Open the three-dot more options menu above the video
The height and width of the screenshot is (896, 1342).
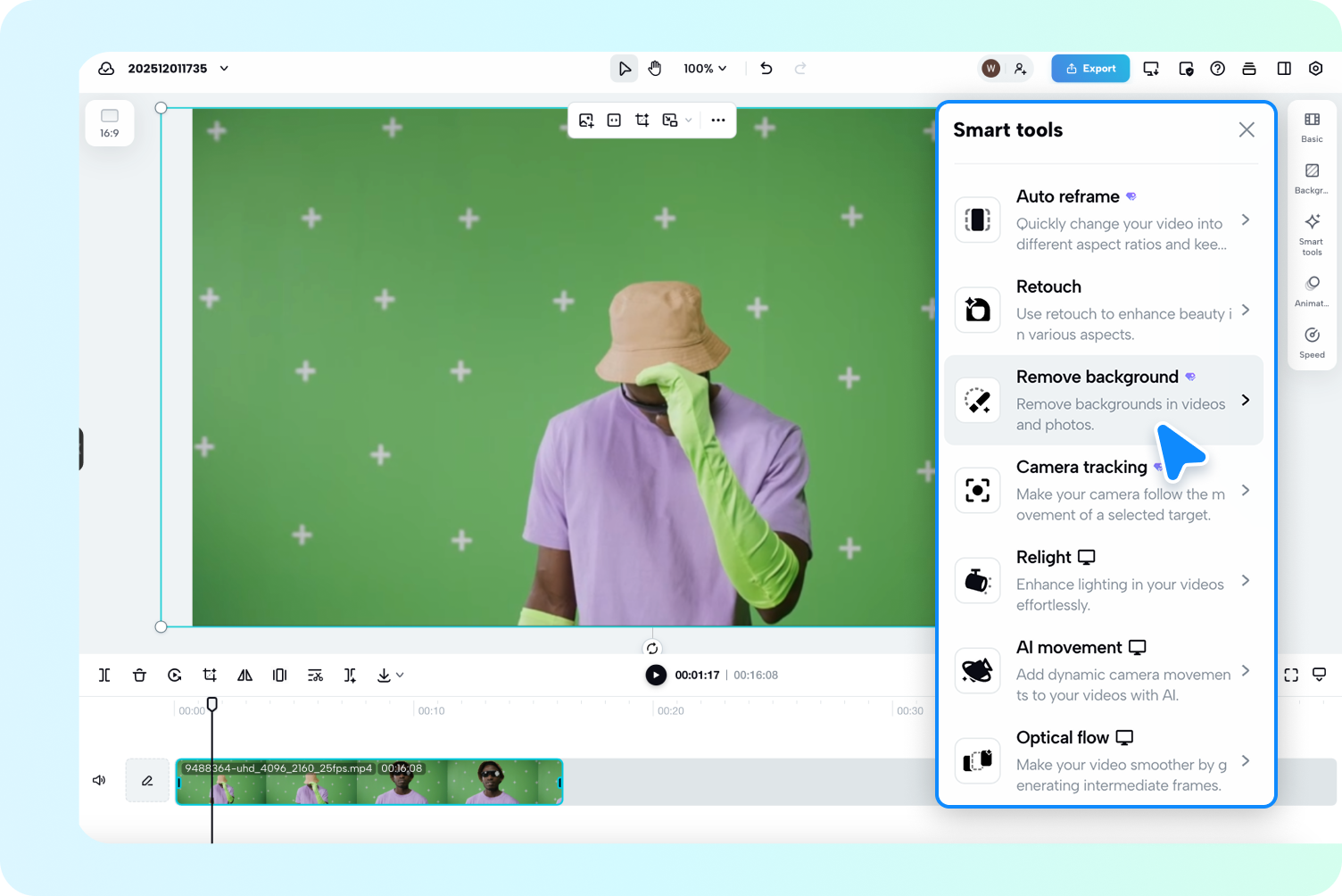tap(718, 120)
